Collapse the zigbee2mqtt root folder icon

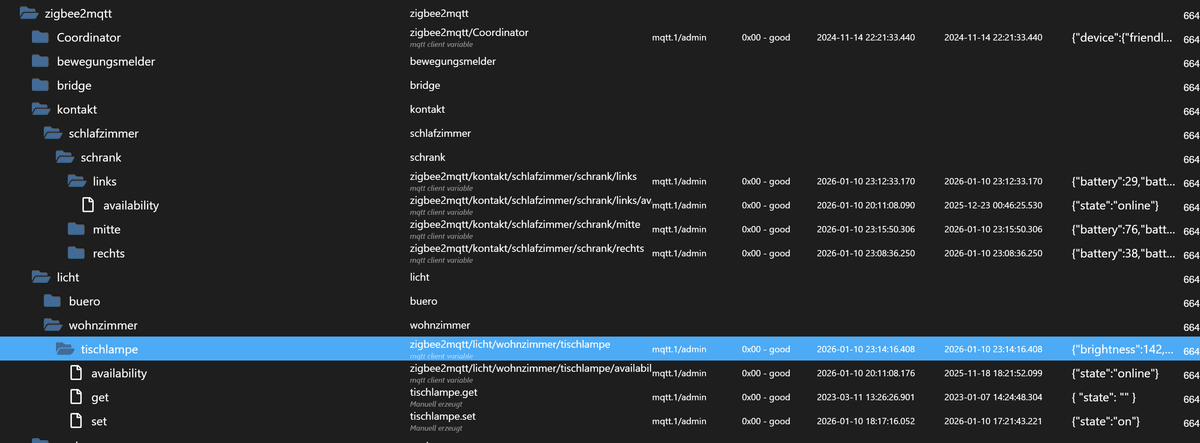point(29,14)
